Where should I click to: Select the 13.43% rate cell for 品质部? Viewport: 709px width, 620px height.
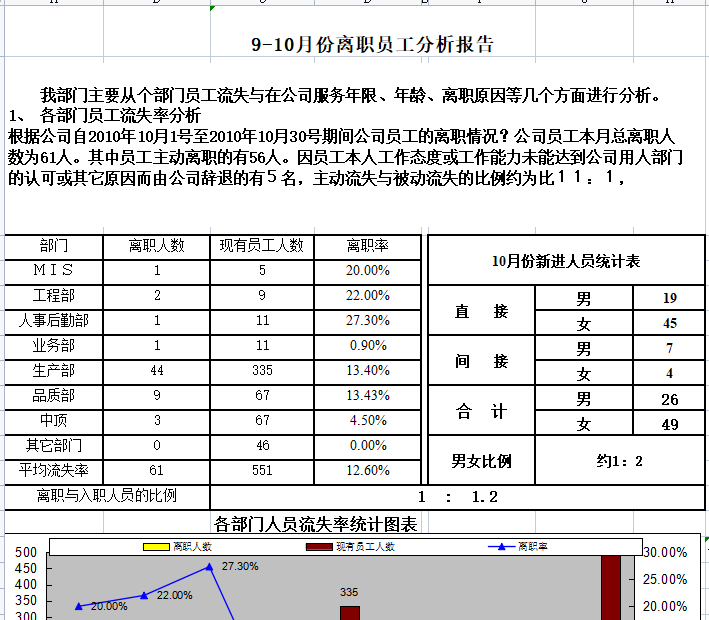pos(368,397)
